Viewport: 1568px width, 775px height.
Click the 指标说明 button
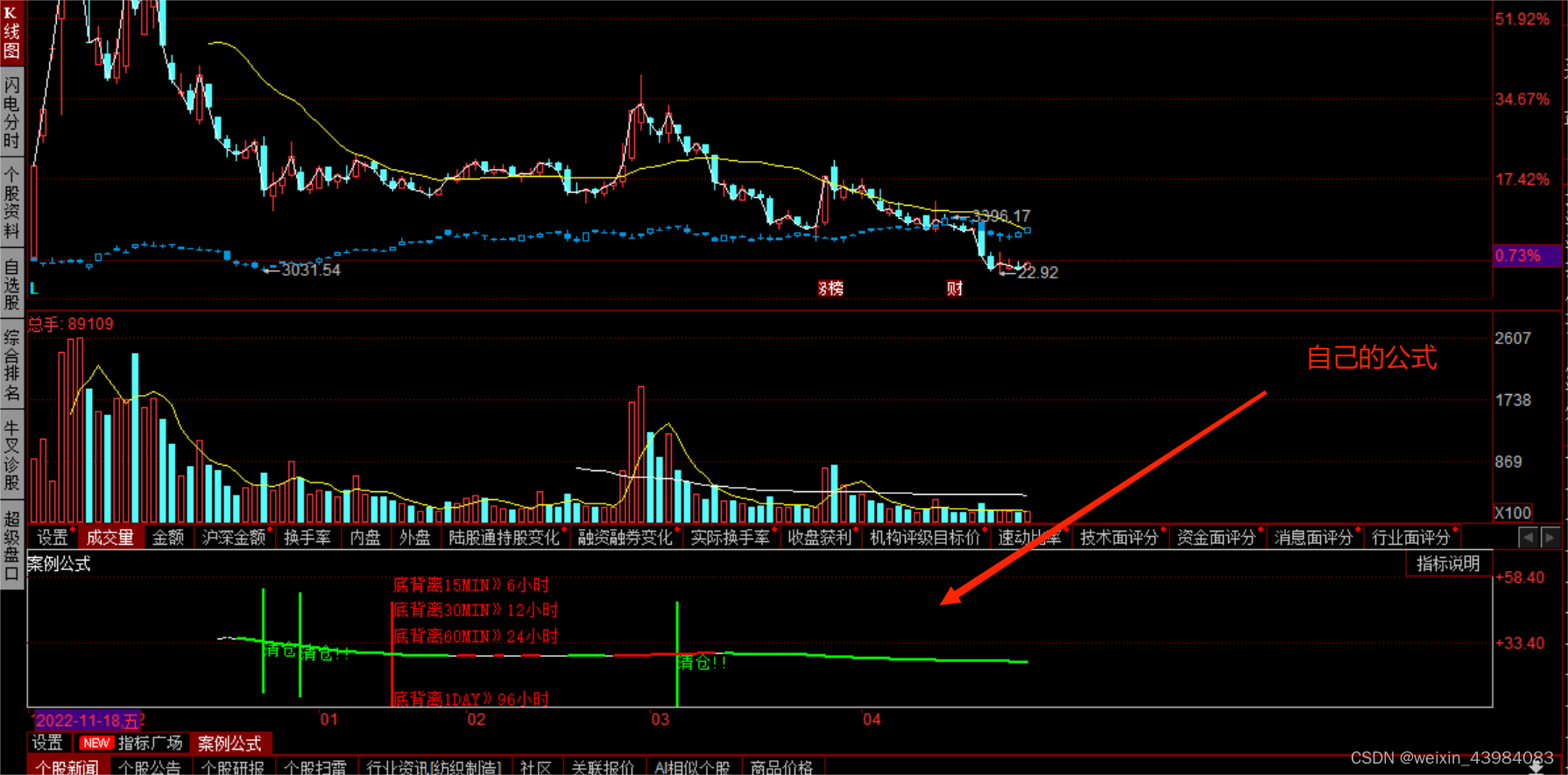pos(1449,564)
